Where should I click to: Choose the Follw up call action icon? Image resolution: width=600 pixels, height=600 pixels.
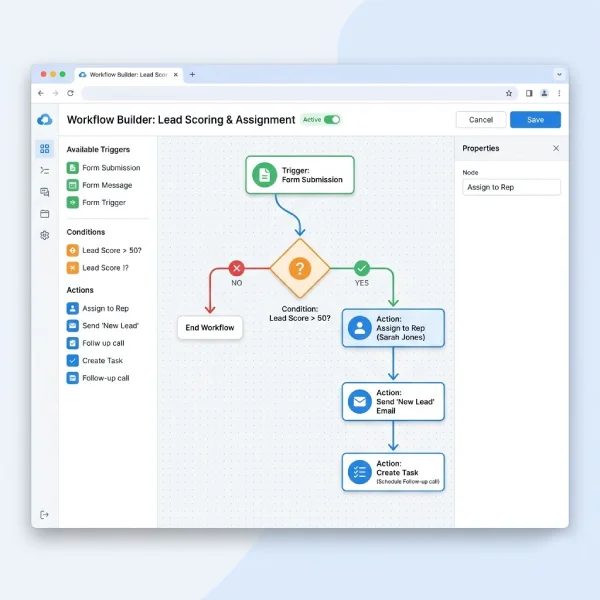pos(73,343)
